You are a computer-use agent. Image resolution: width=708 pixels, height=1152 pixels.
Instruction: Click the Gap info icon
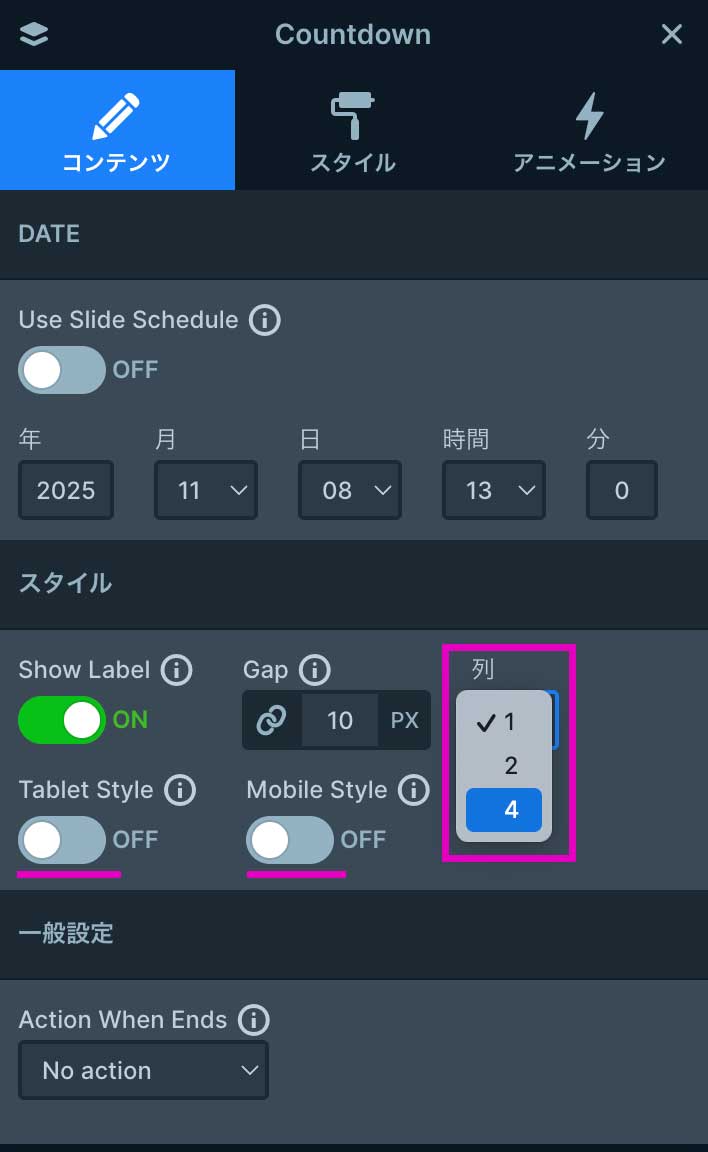click(314, 670)
